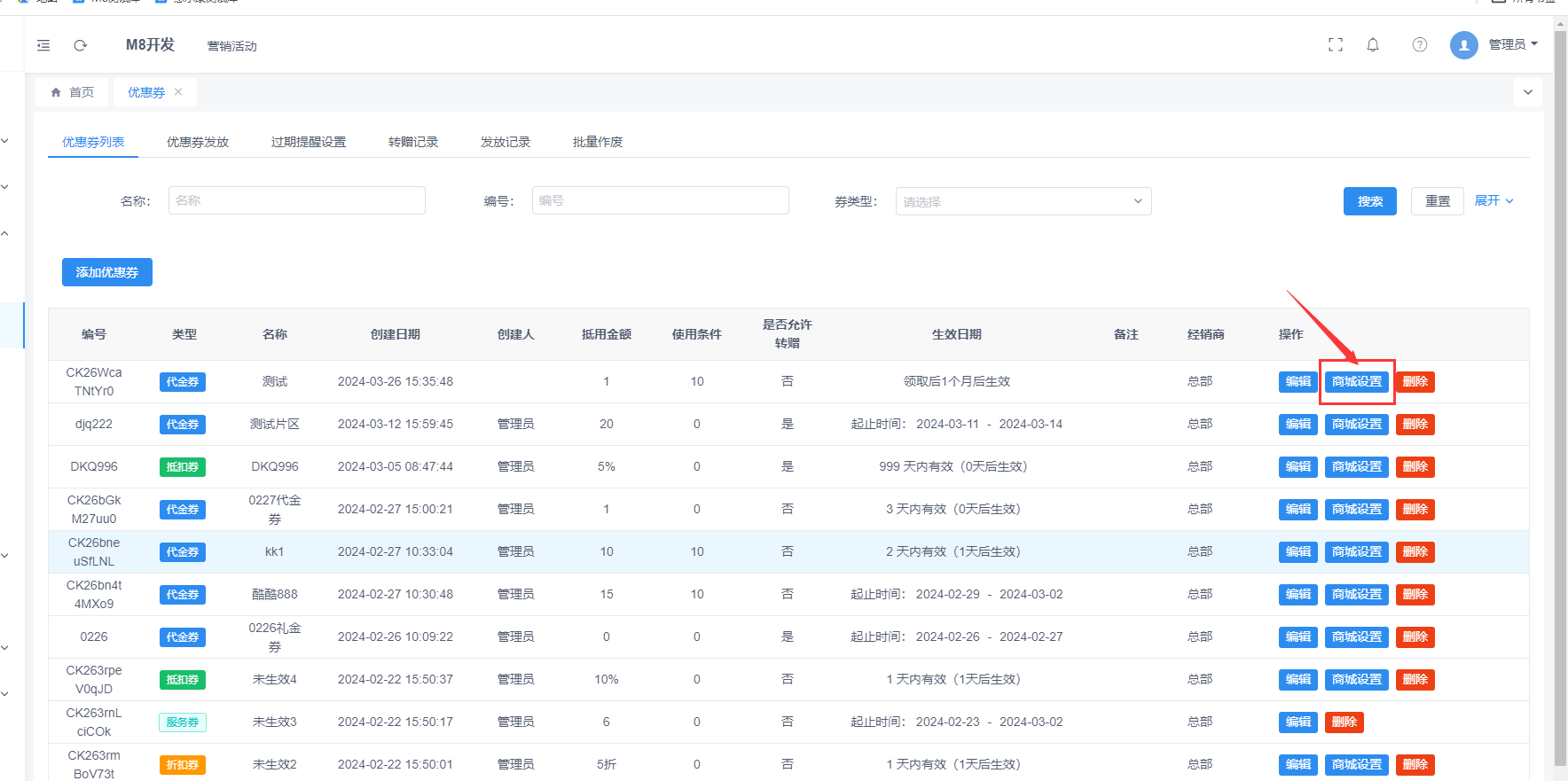Expand the tab list chevron at right

pos(1527,92)
